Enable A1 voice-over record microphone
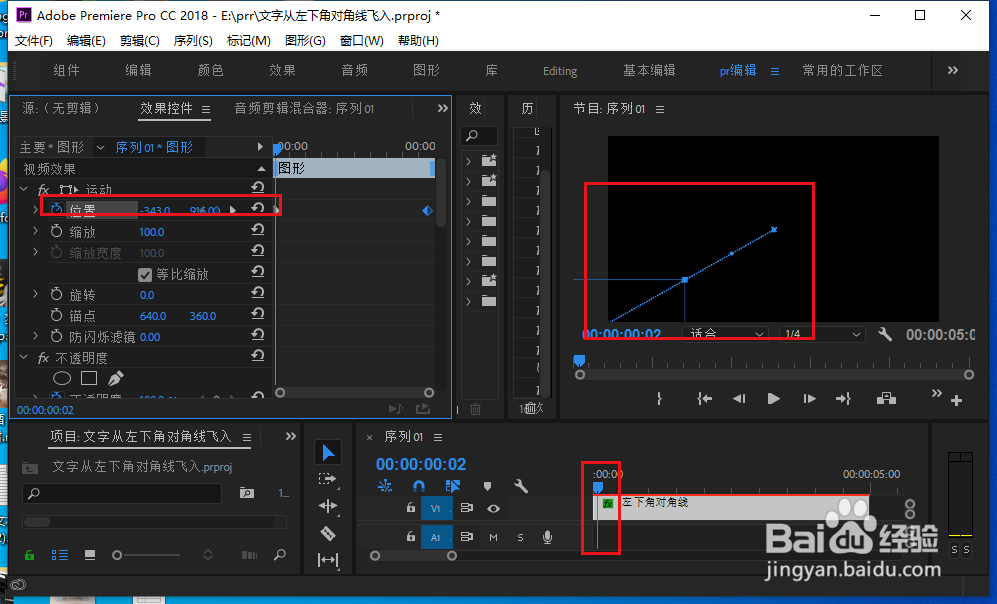Image resolution: width=997 pixels, height=604 pixels. [547, 537]
